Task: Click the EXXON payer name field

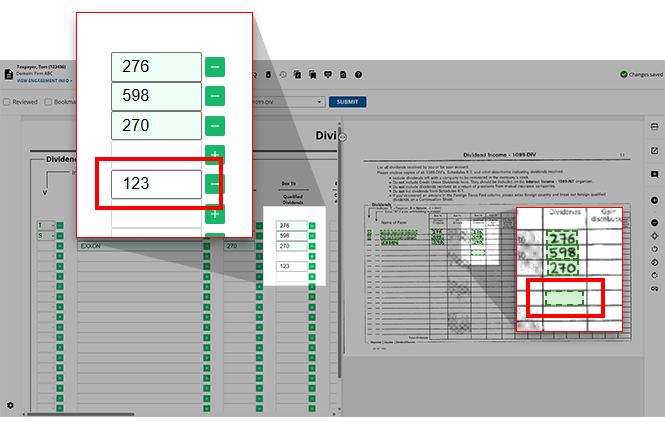Action: 140,246
